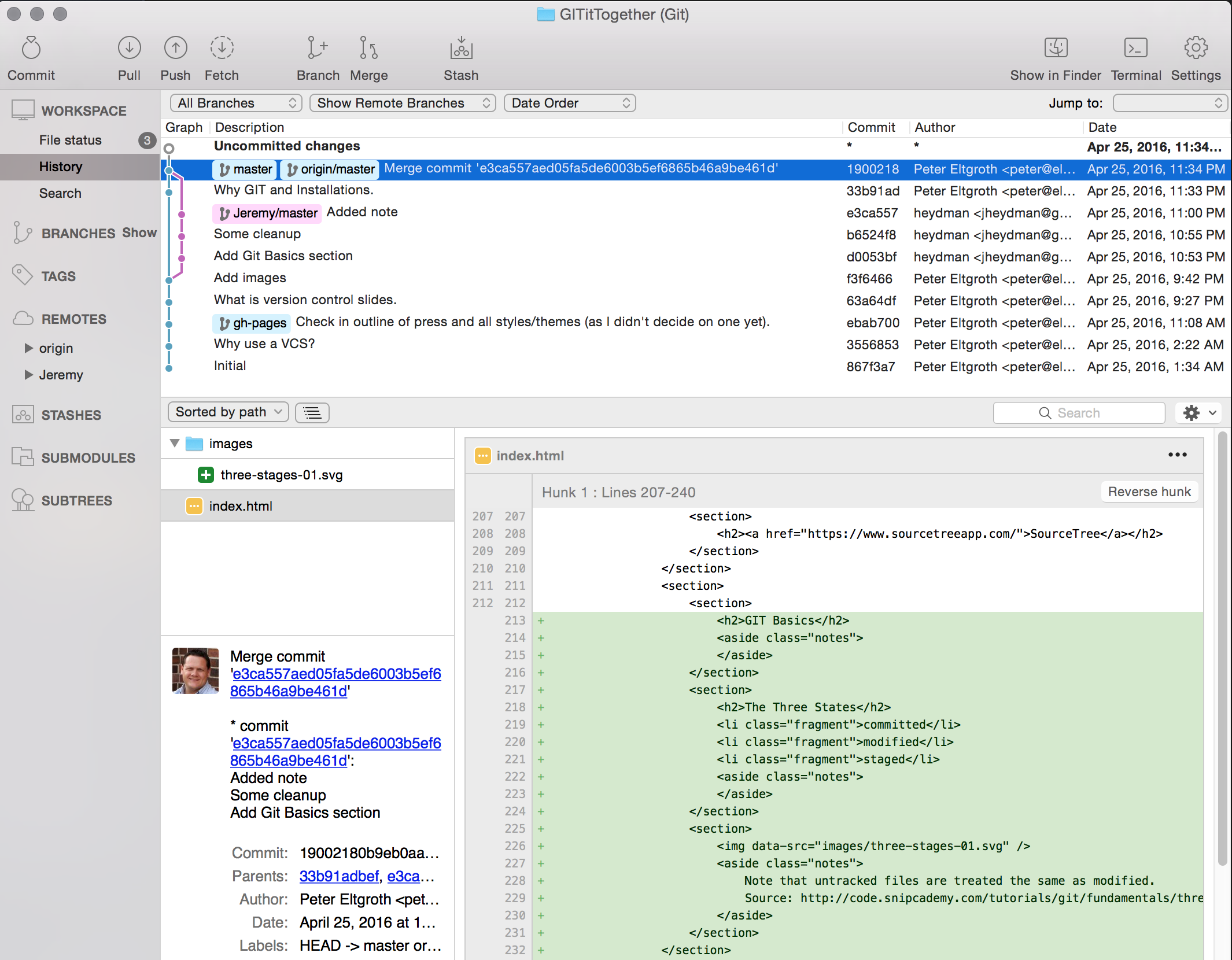Click the Commit toolbar icon

[x=31, y=49]
